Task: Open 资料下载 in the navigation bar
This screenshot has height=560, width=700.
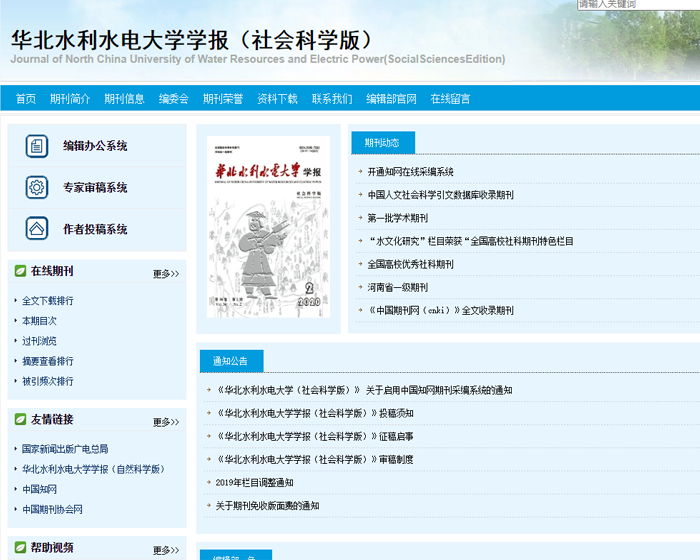Action: point(278,99)
